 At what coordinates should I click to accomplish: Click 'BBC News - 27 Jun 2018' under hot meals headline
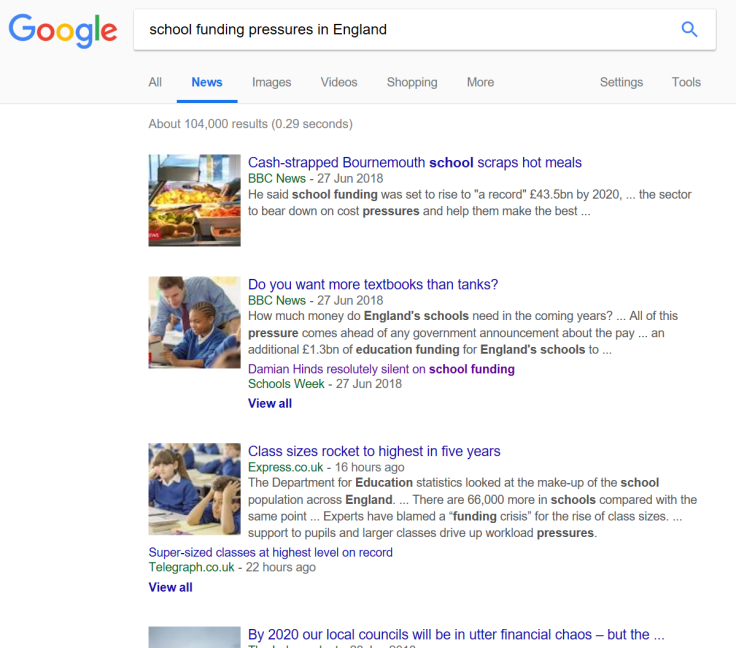[315, 179]
